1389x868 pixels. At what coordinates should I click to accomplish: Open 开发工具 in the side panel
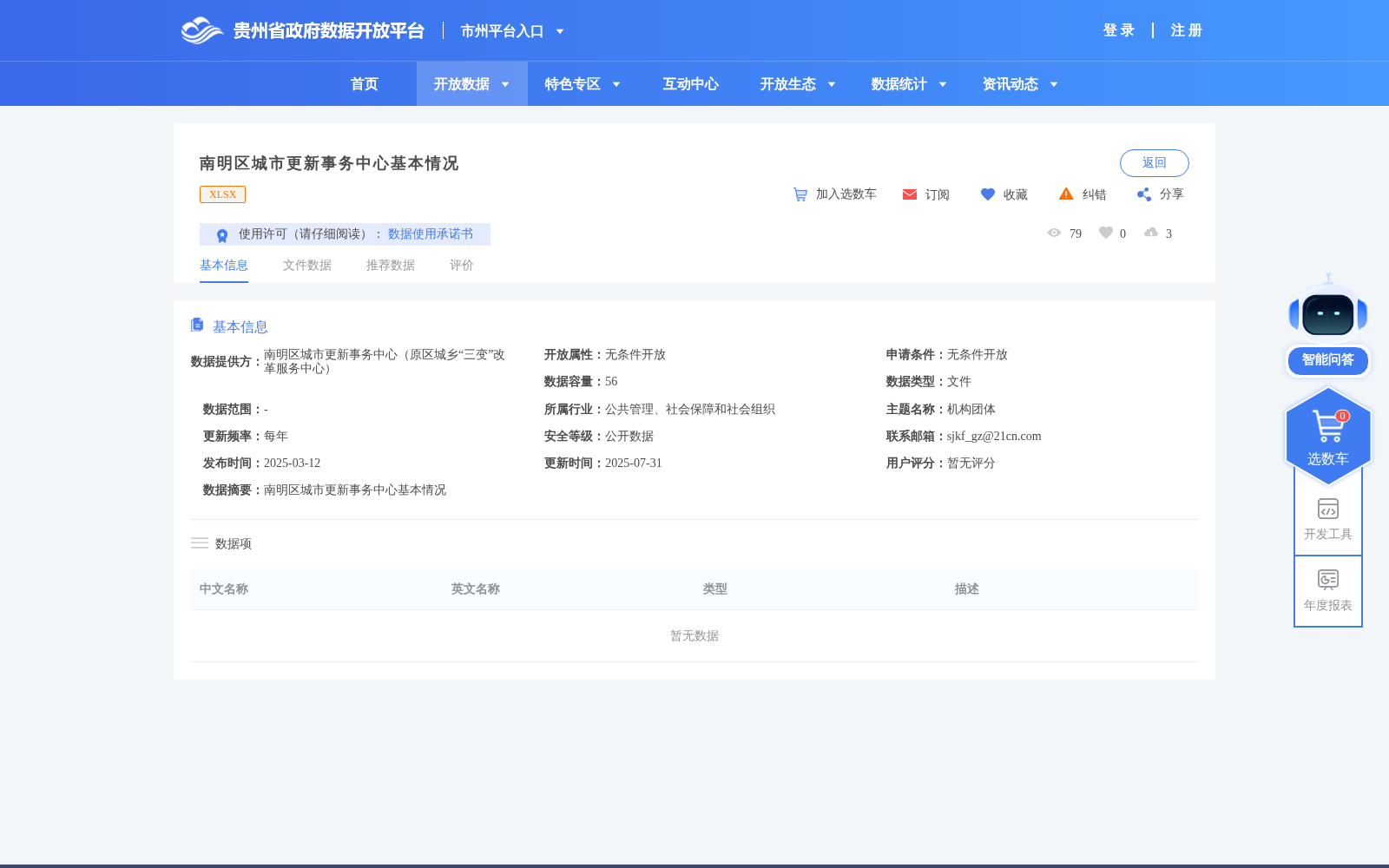pyautogui.click(x=1328, y=520)
